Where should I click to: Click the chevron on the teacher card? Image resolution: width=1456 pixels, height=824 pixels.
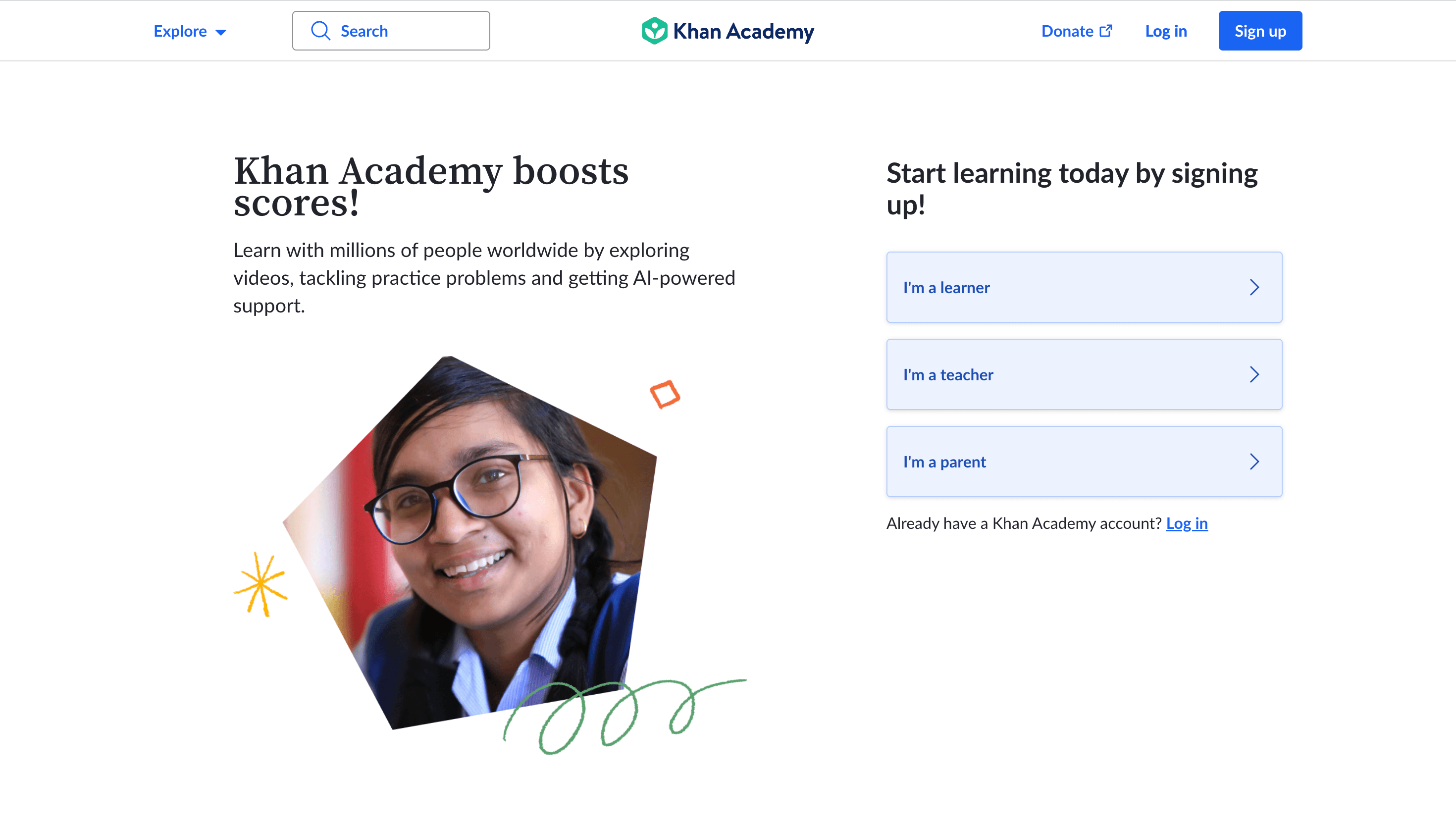[x=1255, y=374]
